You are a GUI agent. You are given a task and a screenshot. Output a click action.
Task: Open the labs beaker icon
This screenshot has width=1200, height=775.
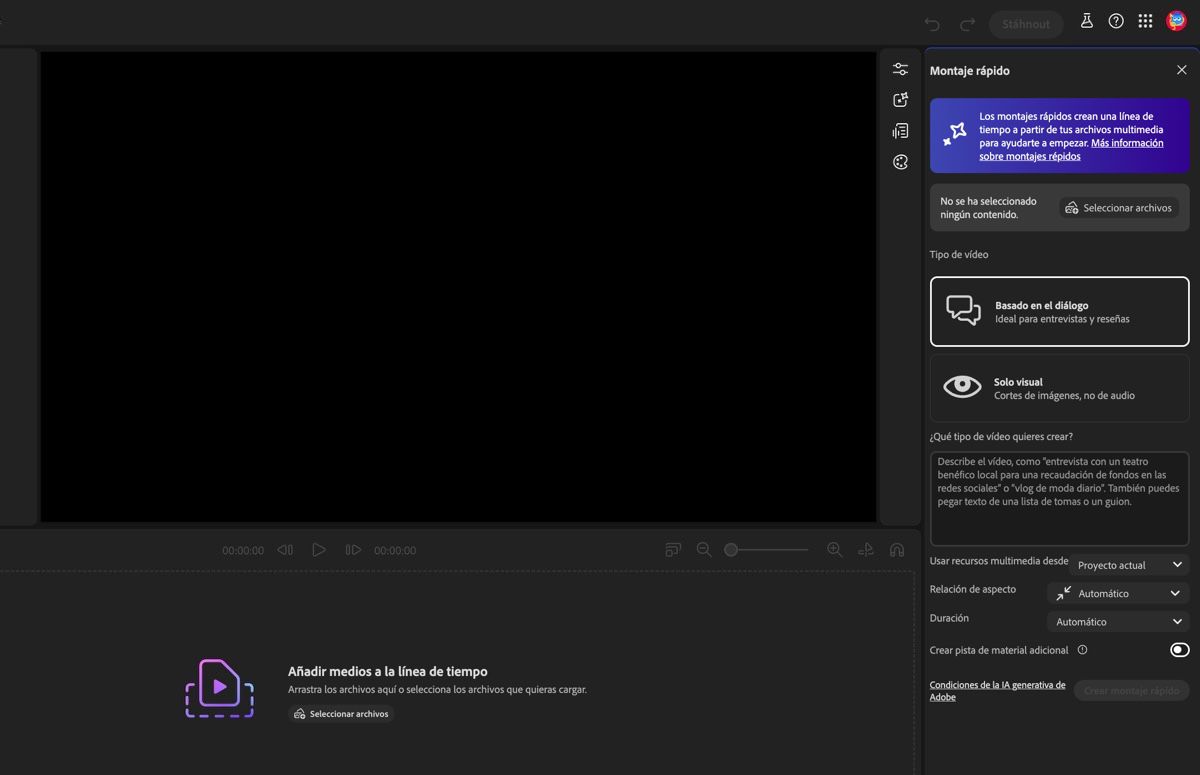click(x=1087, y=21)
